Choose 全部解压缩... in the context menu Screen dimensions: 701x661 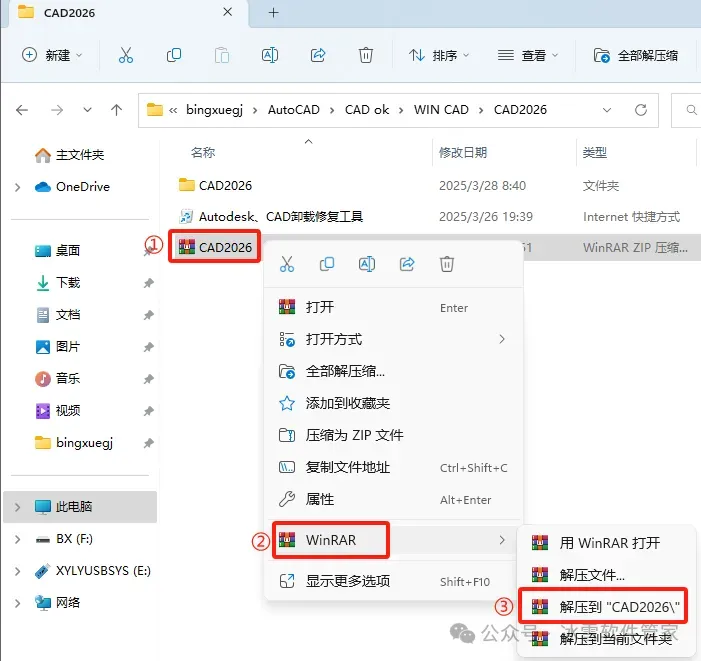393,371
